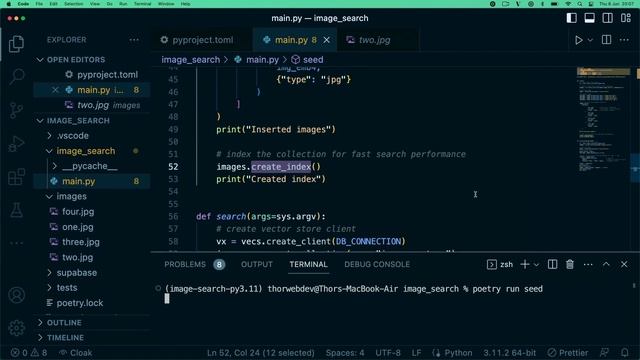Open the Run and Debug view

pyautogui.click(x=16, y=144)
